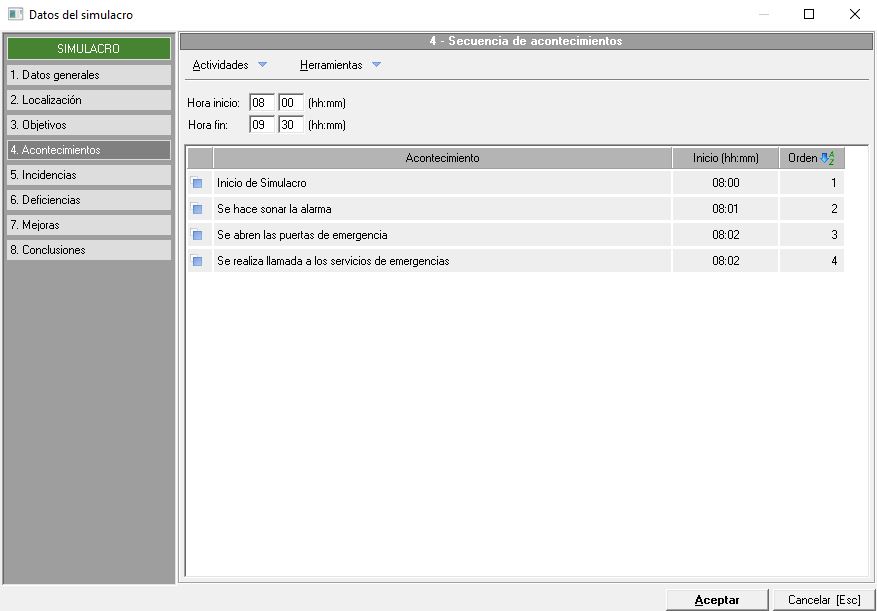Open the 8. Conclusiones section
This screenshot has height=611, width=877.
pos(88,250)
